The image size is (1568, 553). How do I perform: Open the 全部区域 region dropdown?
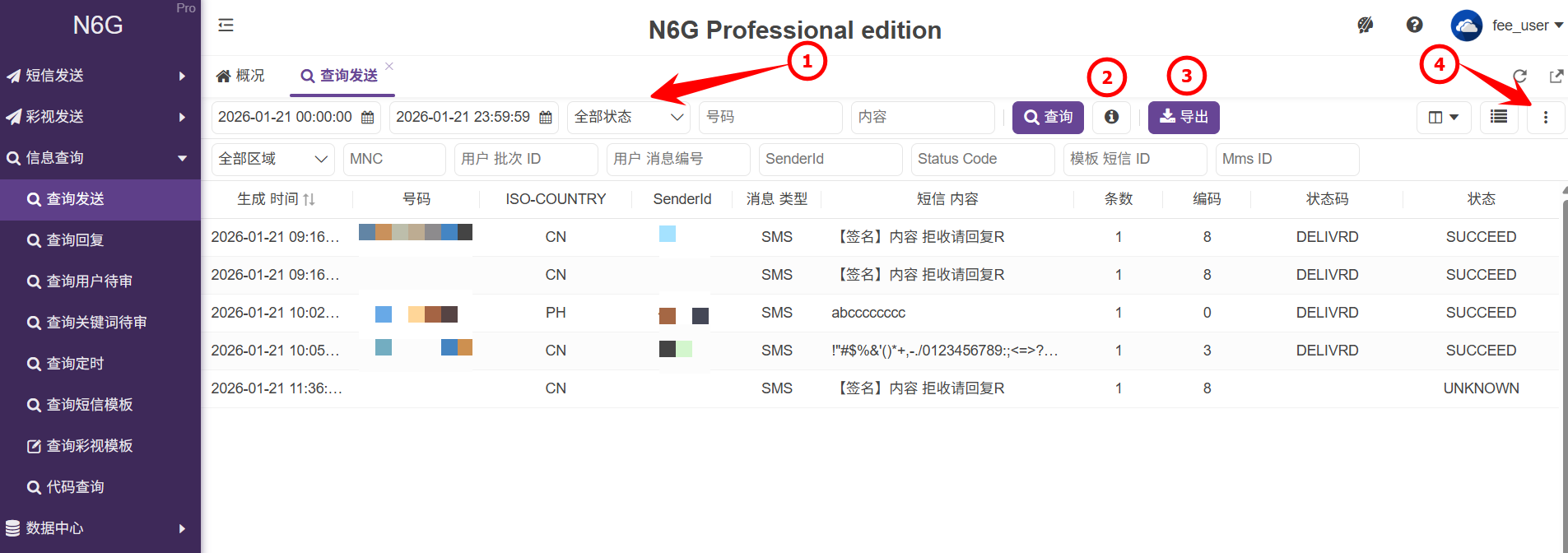point(272,159)
